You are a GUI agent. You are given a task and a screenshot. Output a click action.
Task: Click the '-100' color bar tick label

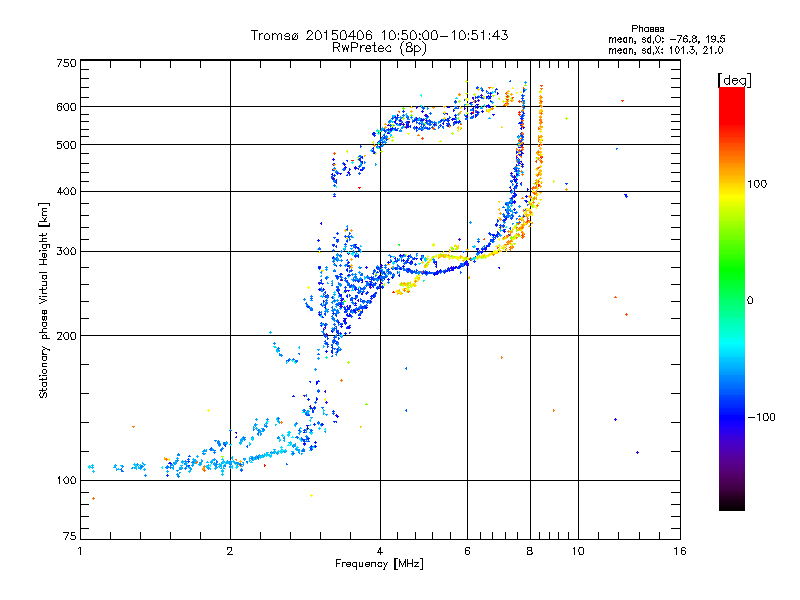(761, 417)
